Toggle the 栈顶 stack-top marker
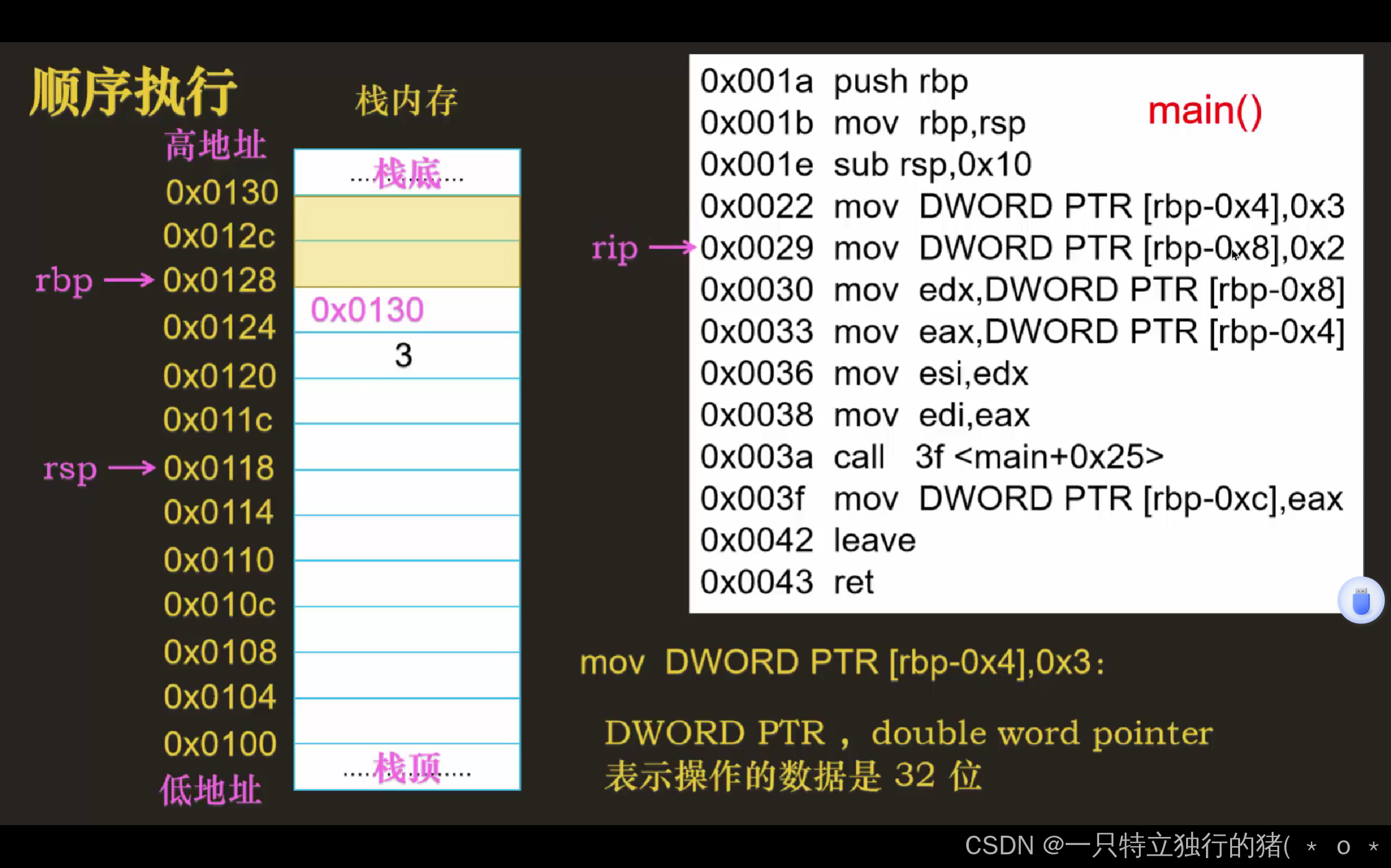Image resolution: width=1391 pixels, height=868 pixels. click(407, 767)
